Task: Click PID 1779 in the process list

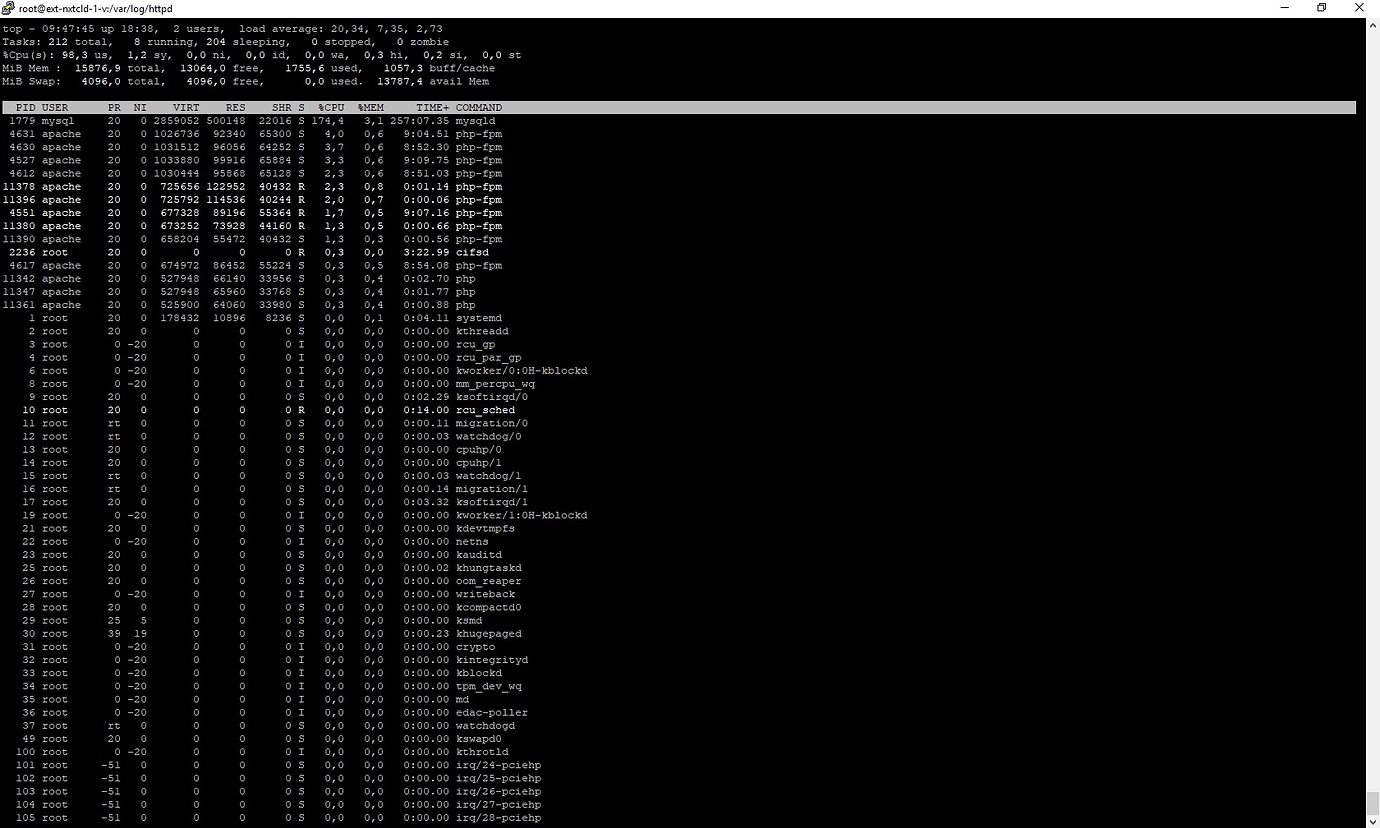Action: (x=22, y=120)
